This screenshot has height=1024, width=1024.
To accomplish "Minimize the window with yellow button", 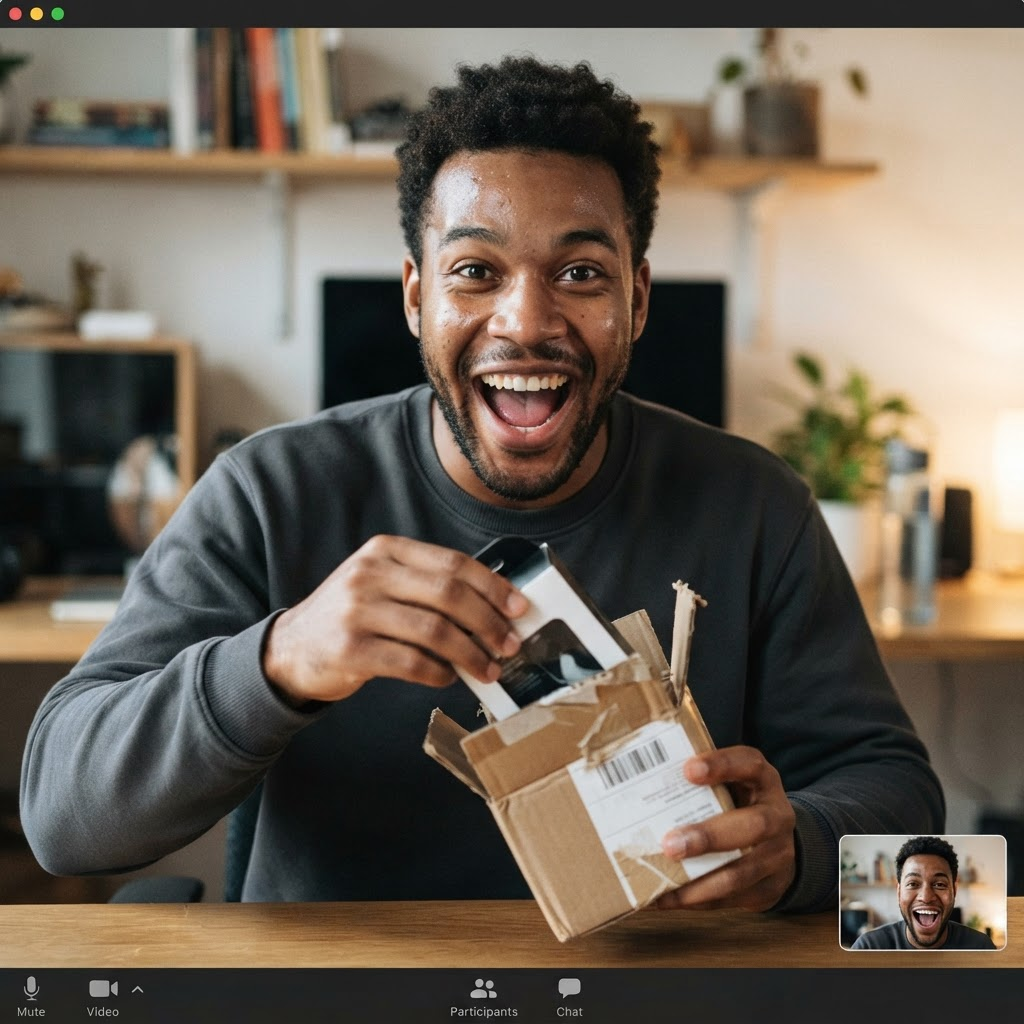I will [x=37, y=14].
